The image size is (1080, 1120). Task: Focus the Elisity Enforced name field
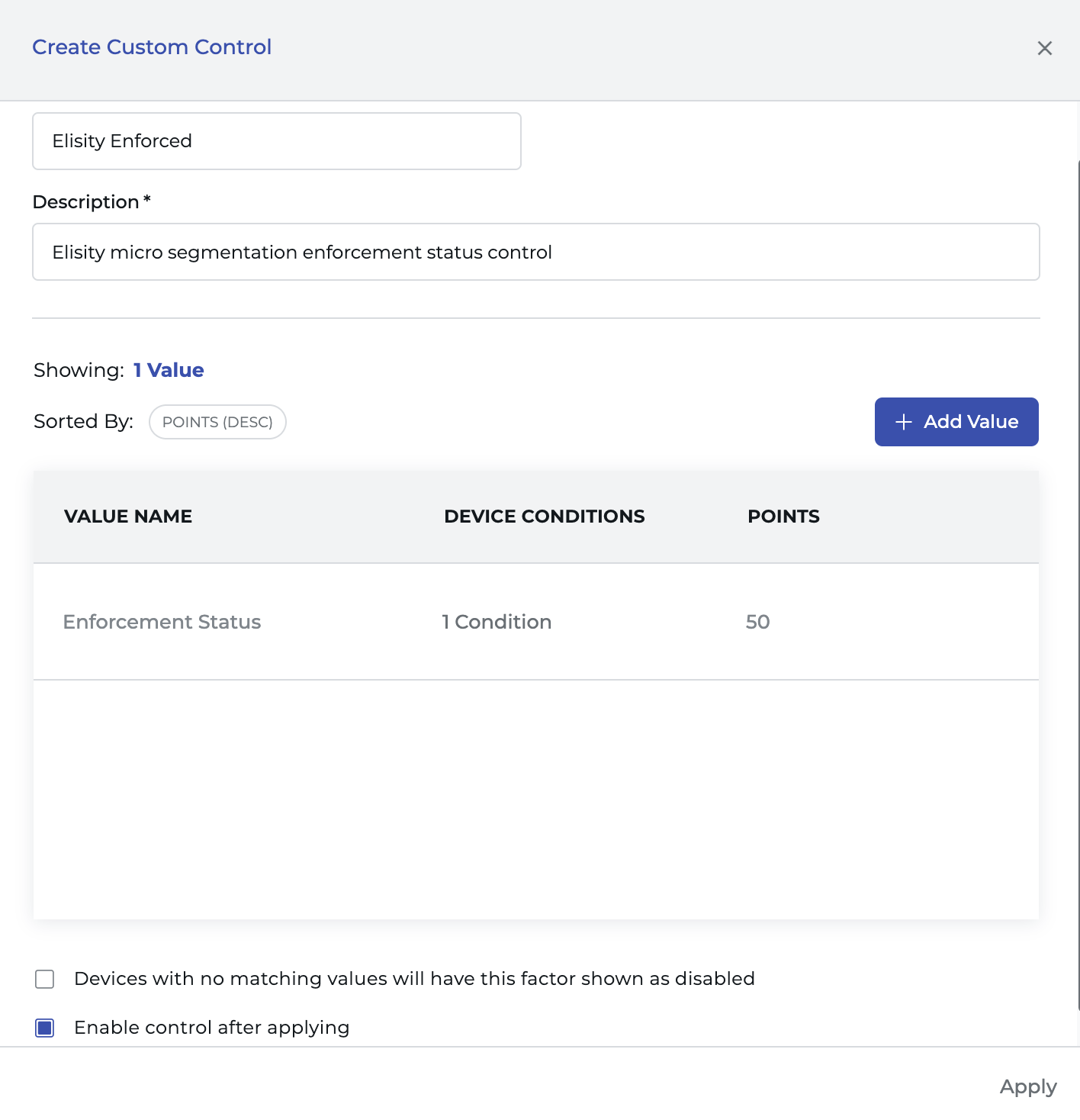pos(276,141)
